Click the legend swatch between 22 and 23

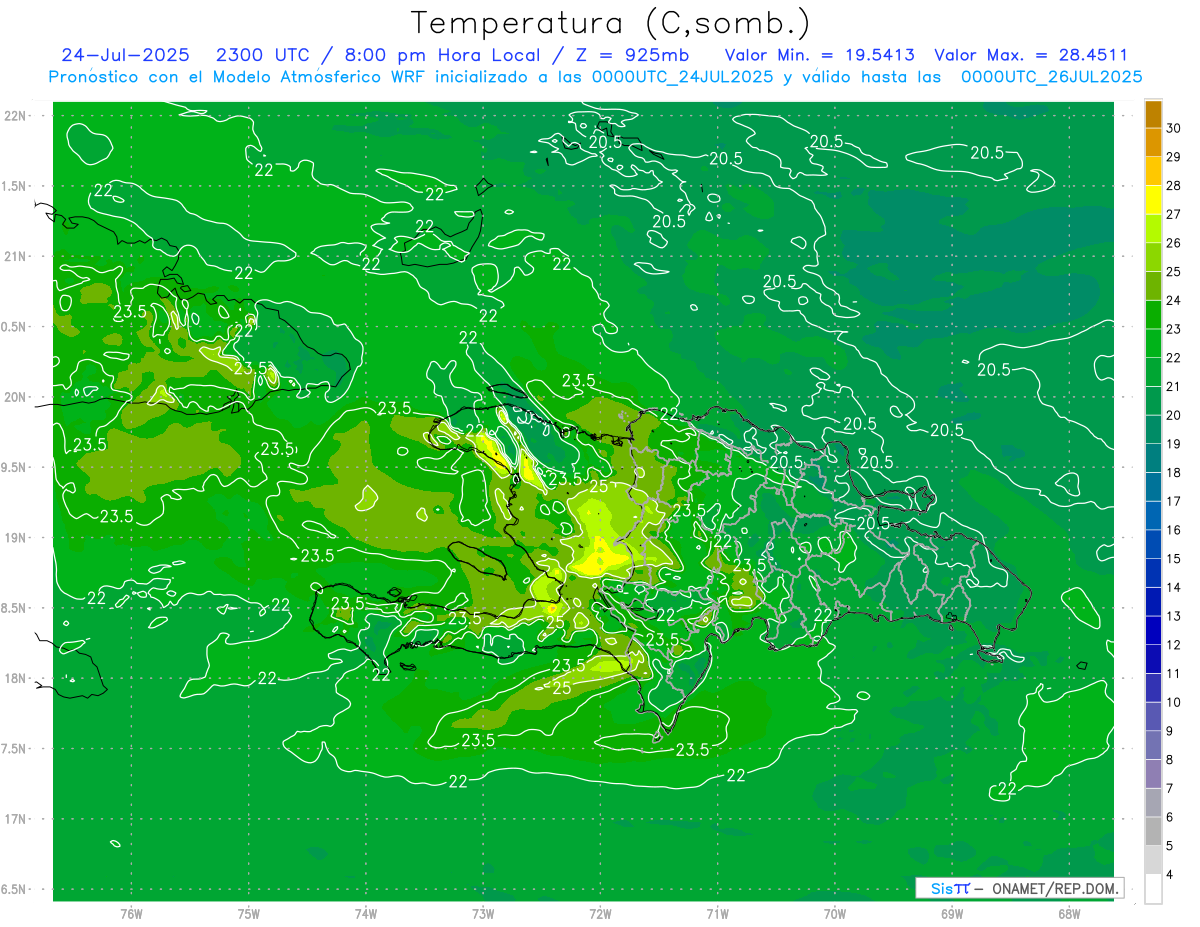[1153, 343]
